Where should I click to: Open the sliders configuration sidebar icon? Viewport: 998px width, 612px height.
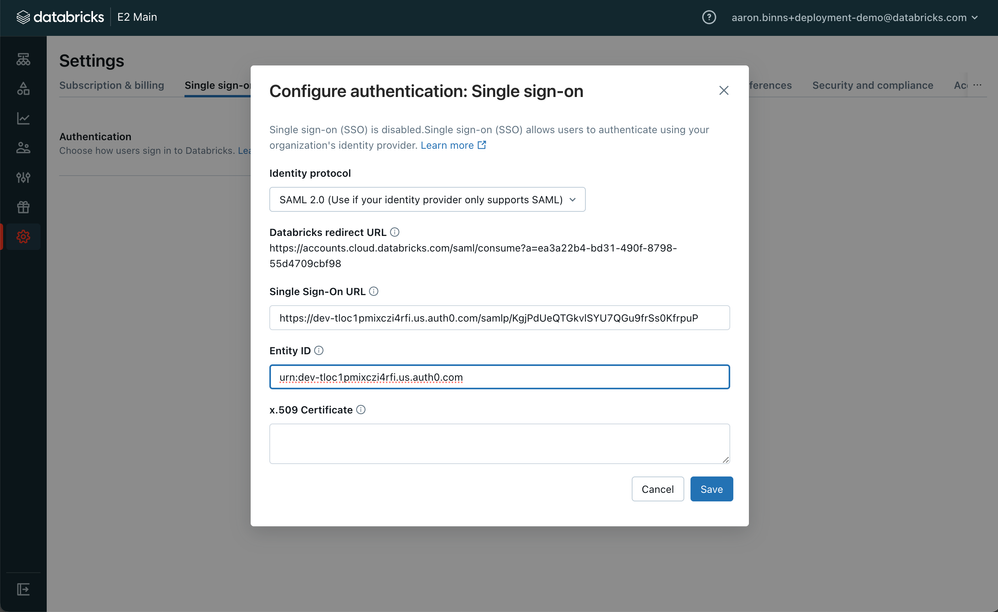(x=23, y=177)
